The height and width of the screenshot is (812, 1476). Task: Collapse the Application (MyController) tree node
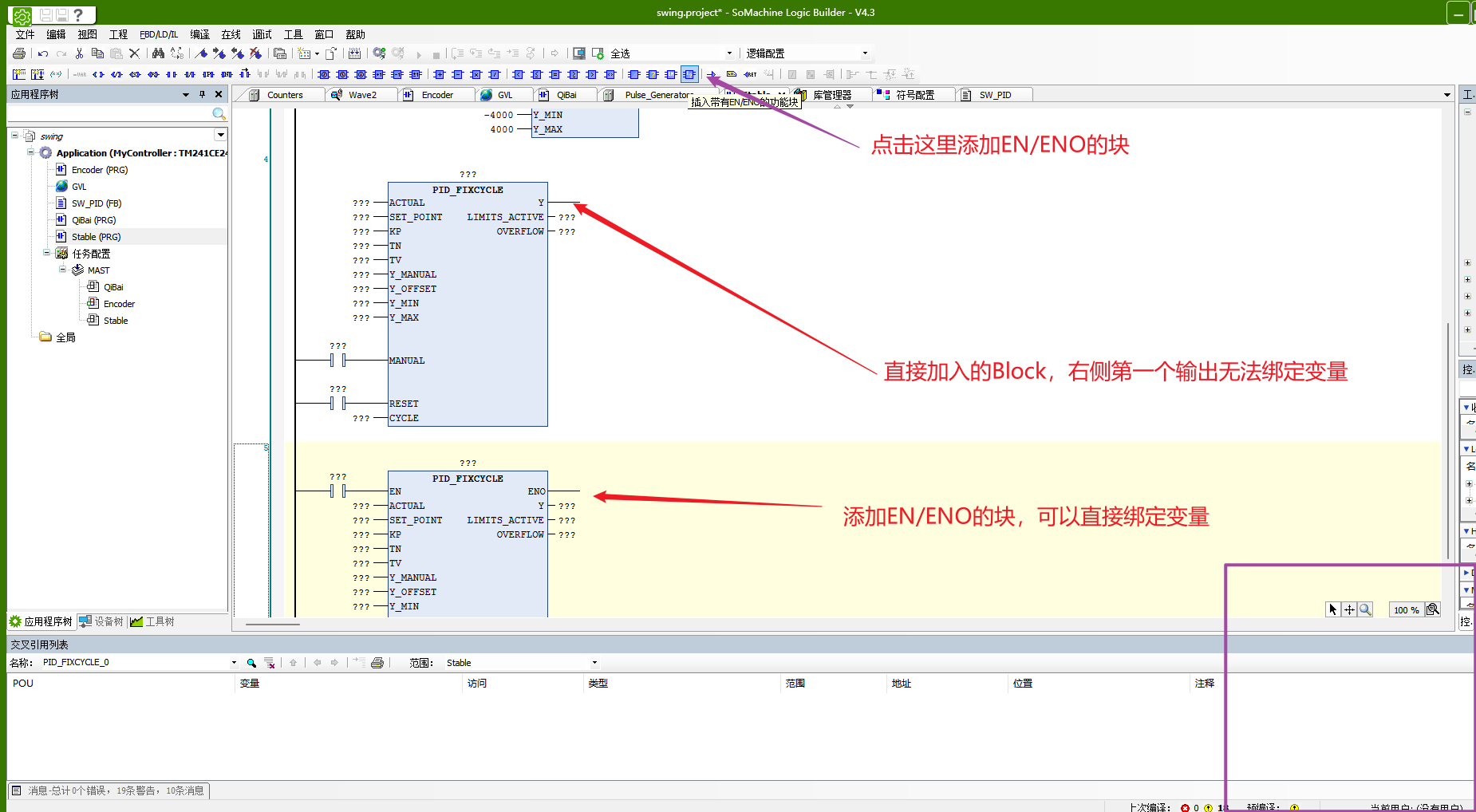coord(31,152)
